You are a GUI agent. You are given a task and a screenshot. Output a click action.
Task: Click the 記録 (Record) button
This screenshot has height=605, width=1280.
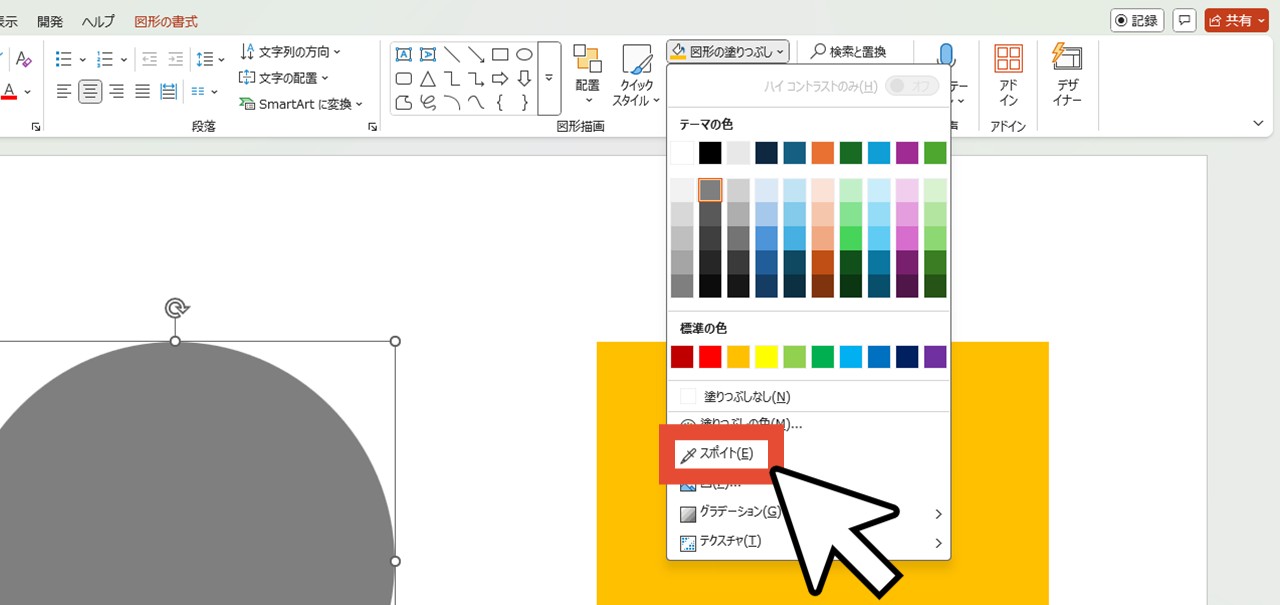coord(1138,20)
